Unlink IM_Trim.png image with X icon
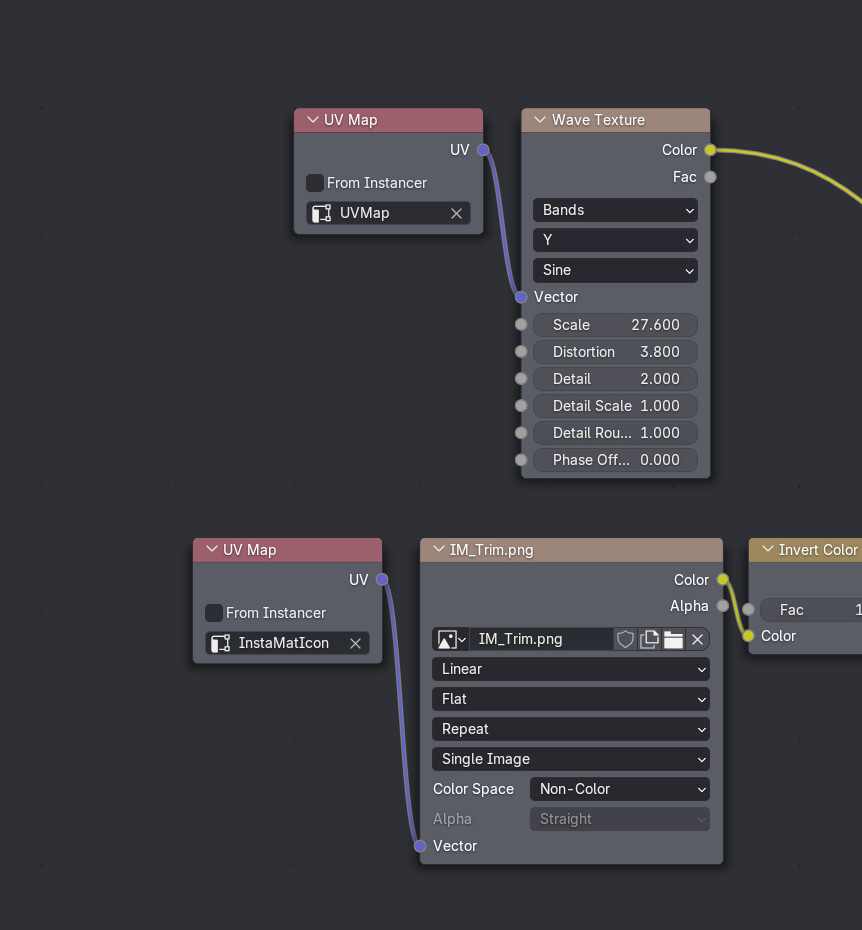Viewport: 862px width, 930px height. tap(698, 639)
